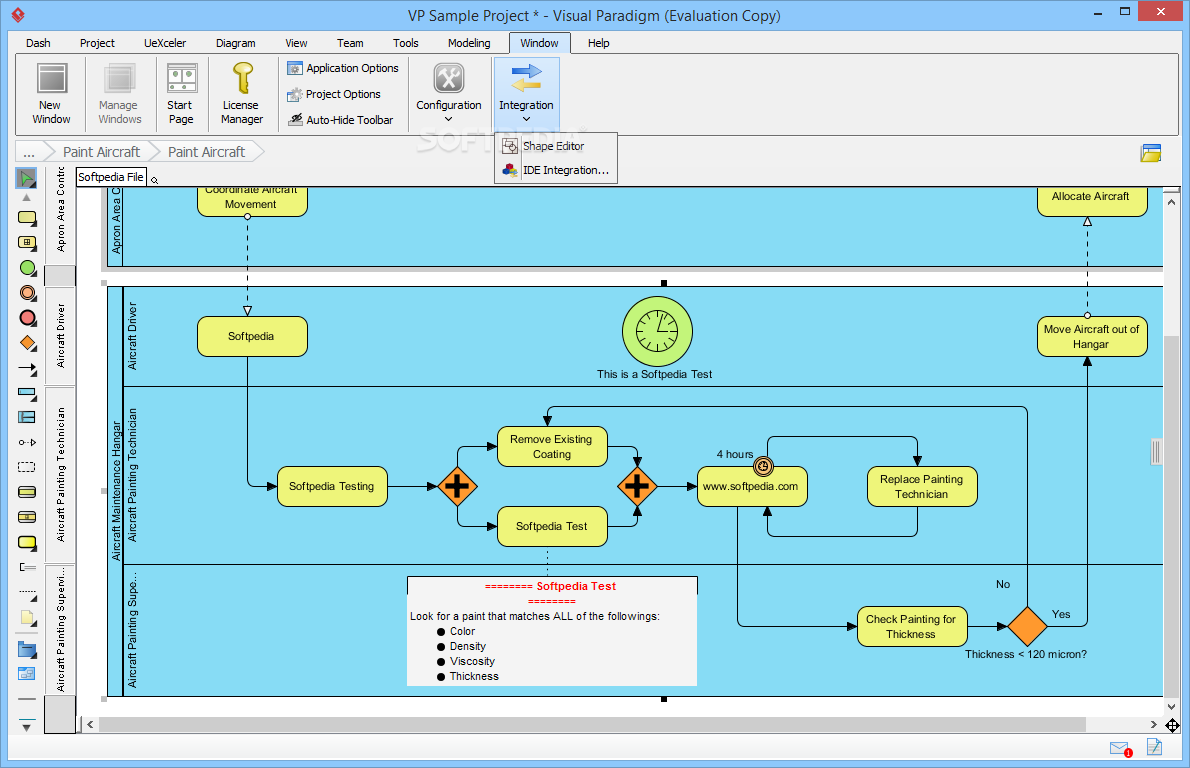Select the Pool tool in palette
Screen dimensions: 1190x768
(x=27, y=393)
